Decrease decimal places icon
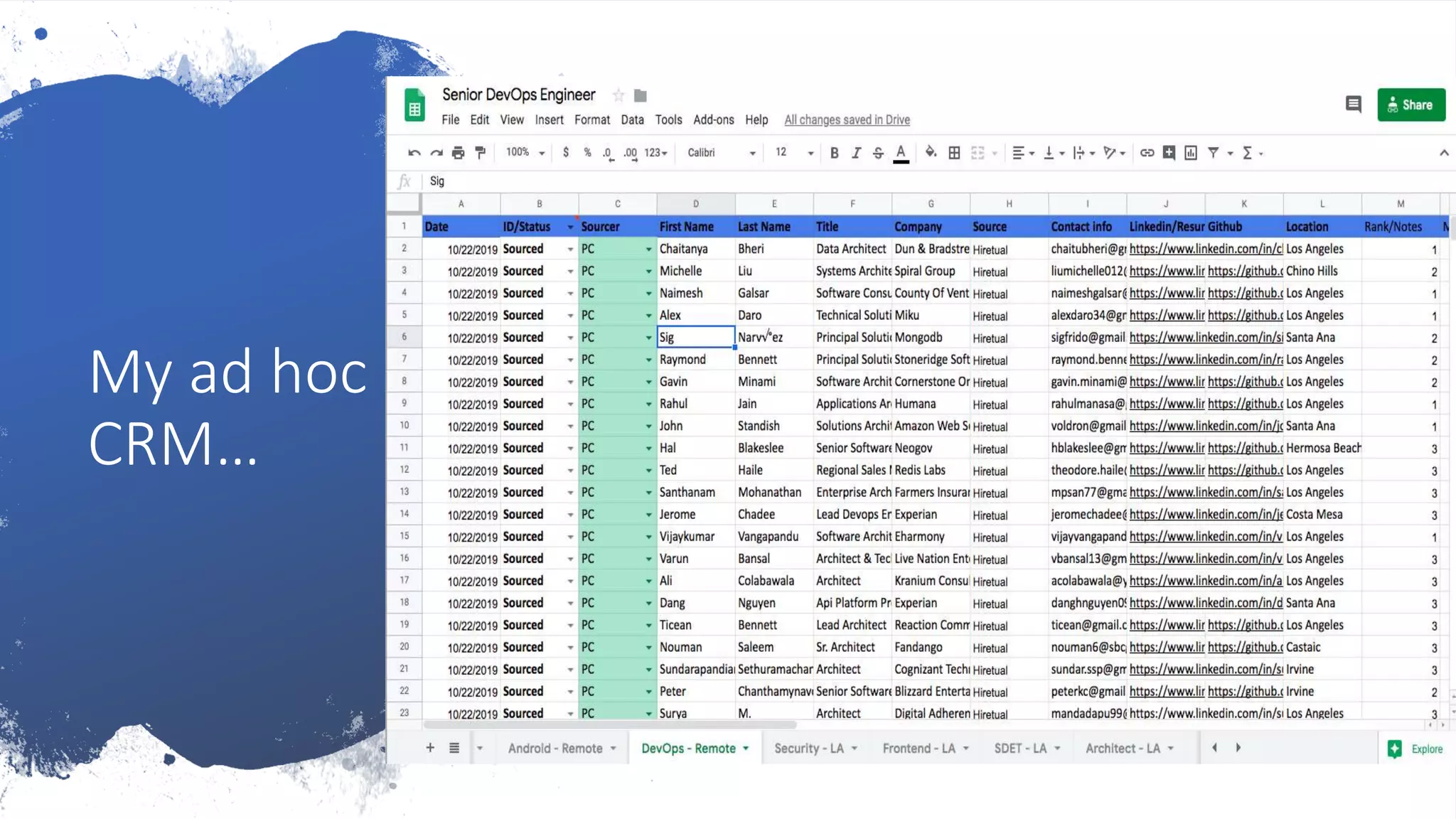This screenshot has height=819, width=1456. (x=608, y=153)
